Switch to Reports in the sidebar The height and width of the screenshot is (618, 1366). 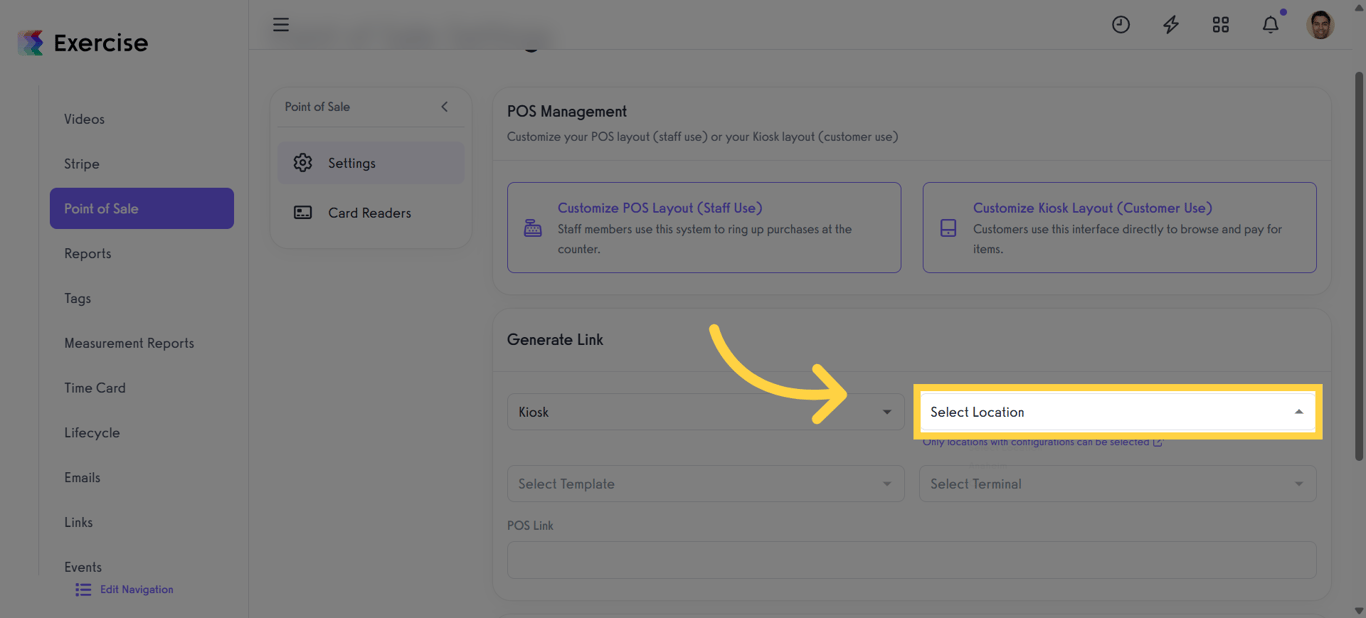[87, 253]
